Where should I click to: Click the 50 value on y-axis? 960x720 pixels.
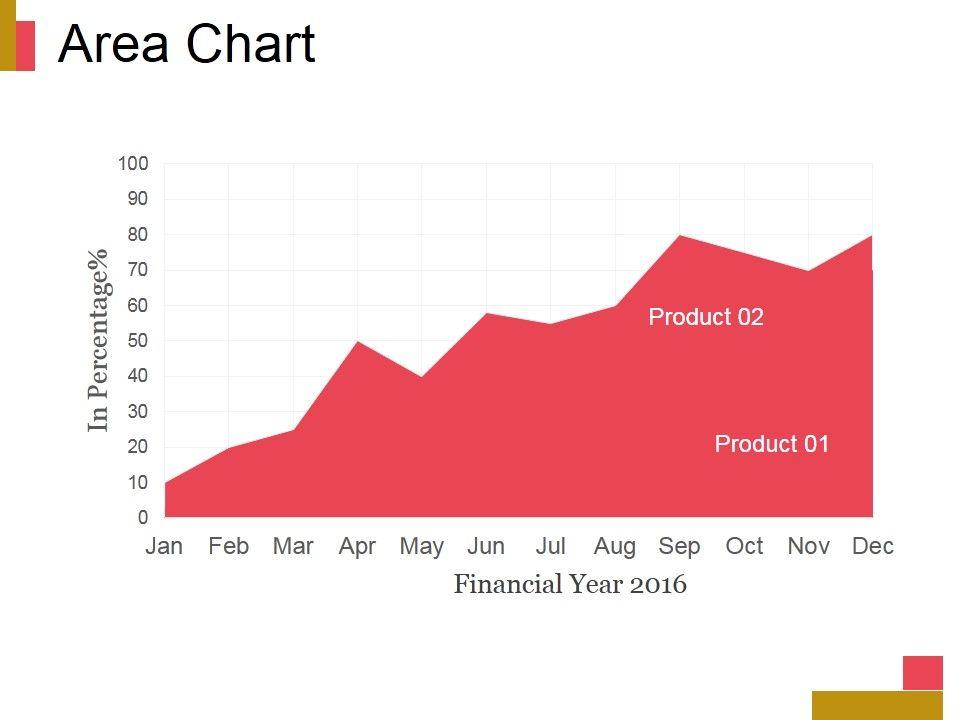point(137,341)
